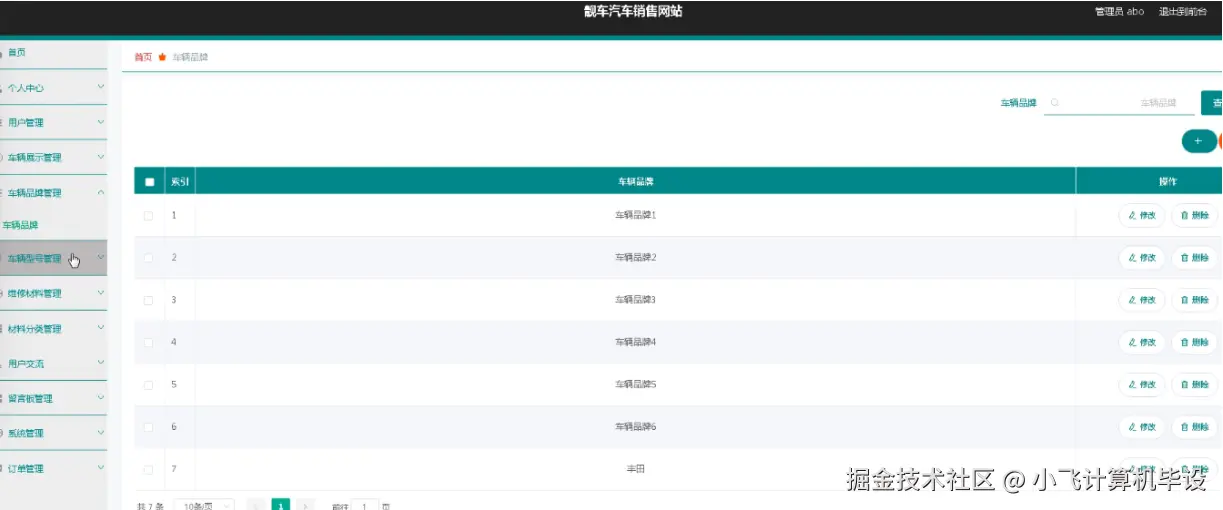Click the plus add-new round button
The width and height of the screenshot is (1223, 510).
click(x=1198, y=141)
